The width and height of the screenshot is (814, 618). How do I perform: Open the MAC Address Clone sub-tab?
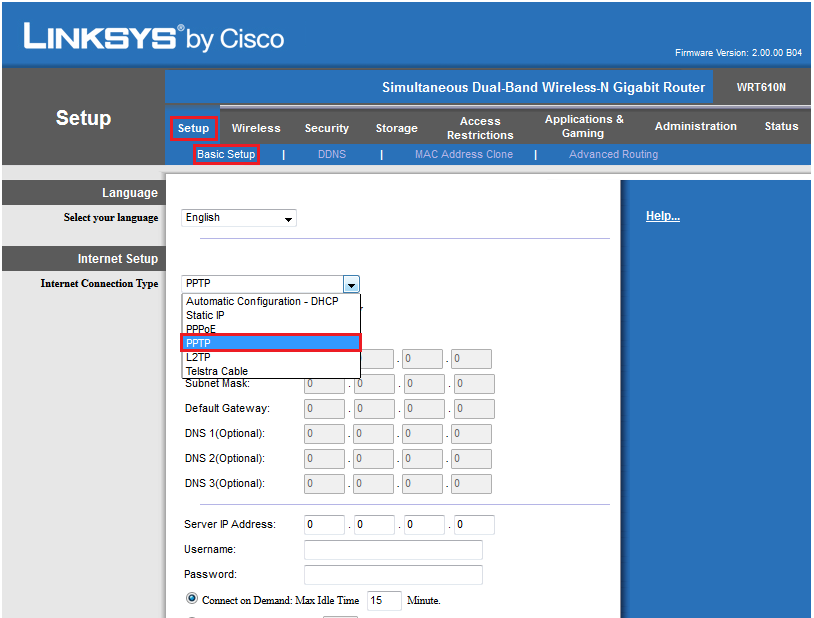(464, 154)
